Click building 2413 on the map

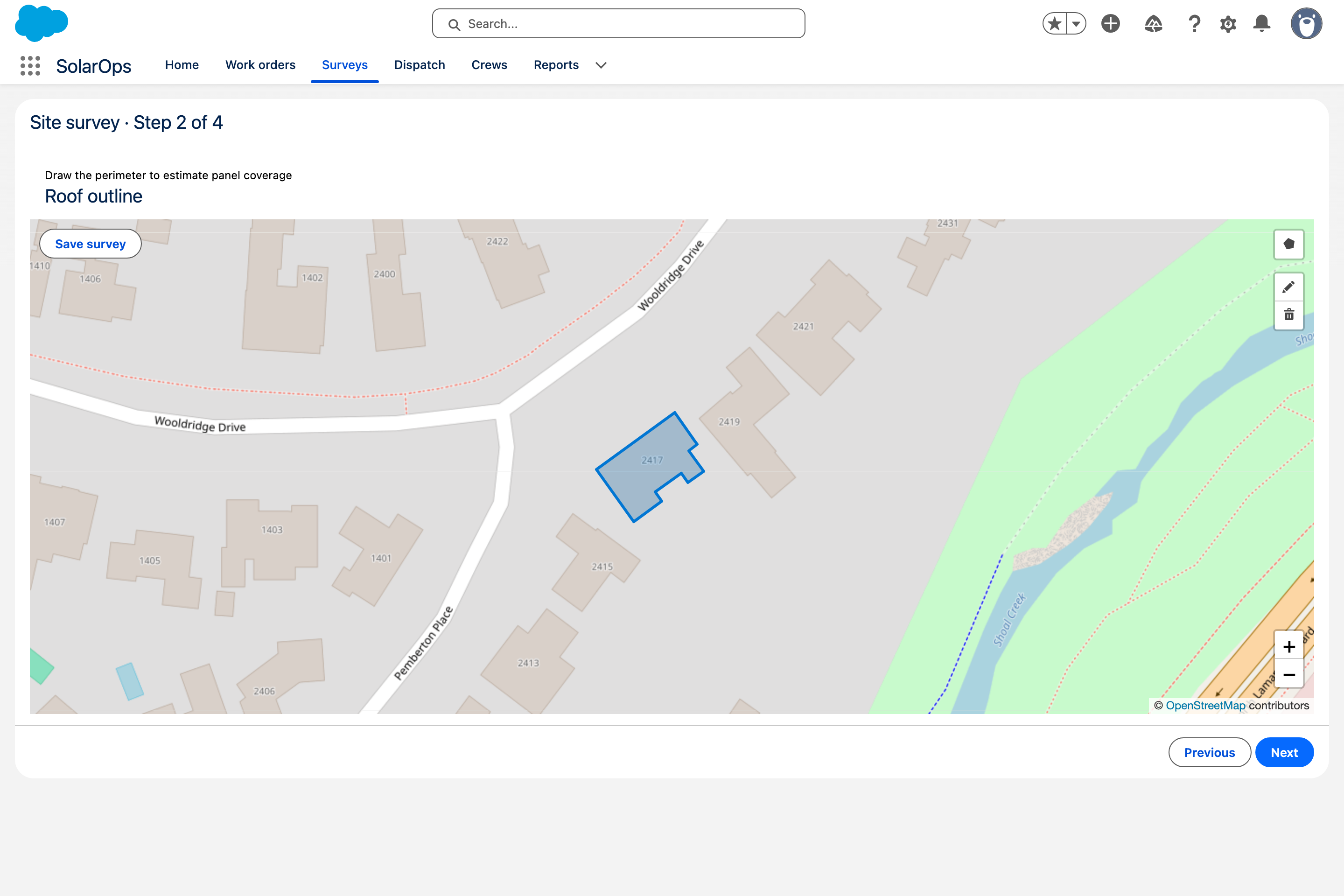(529, 663)
